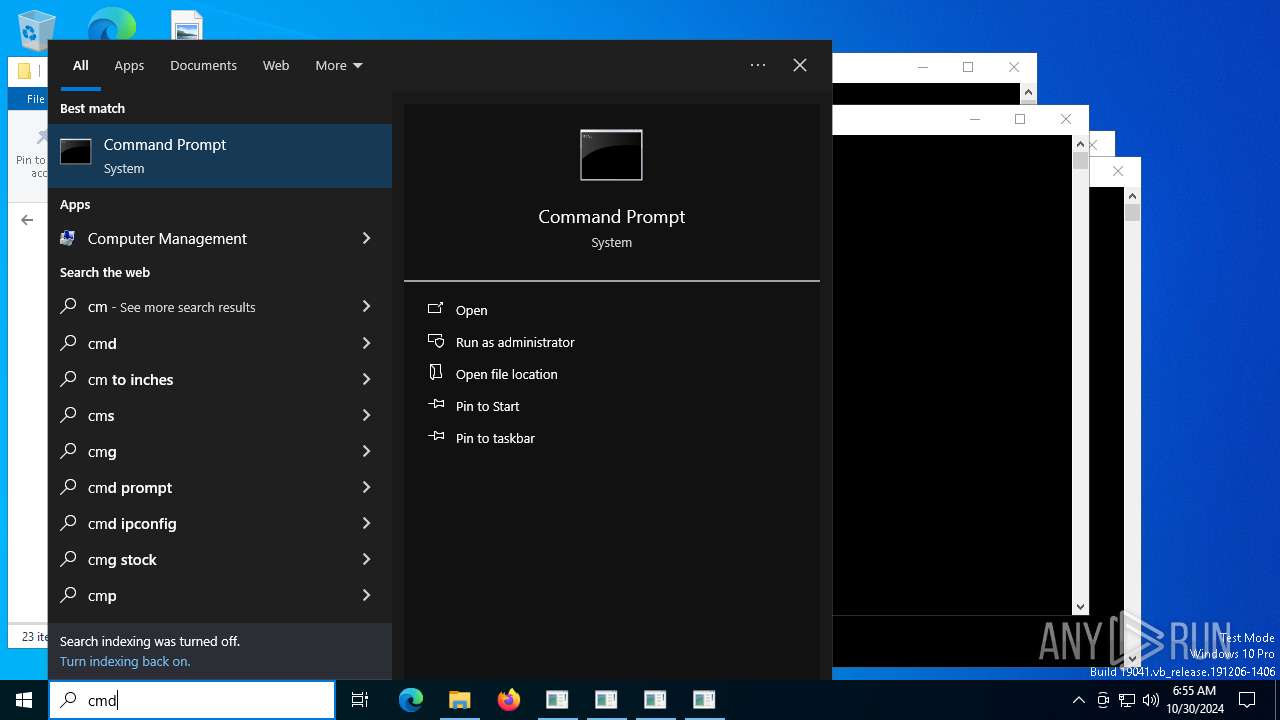1280x720 pixels.
Task: Expand the More filter dropdown
Action: point(339,65)
